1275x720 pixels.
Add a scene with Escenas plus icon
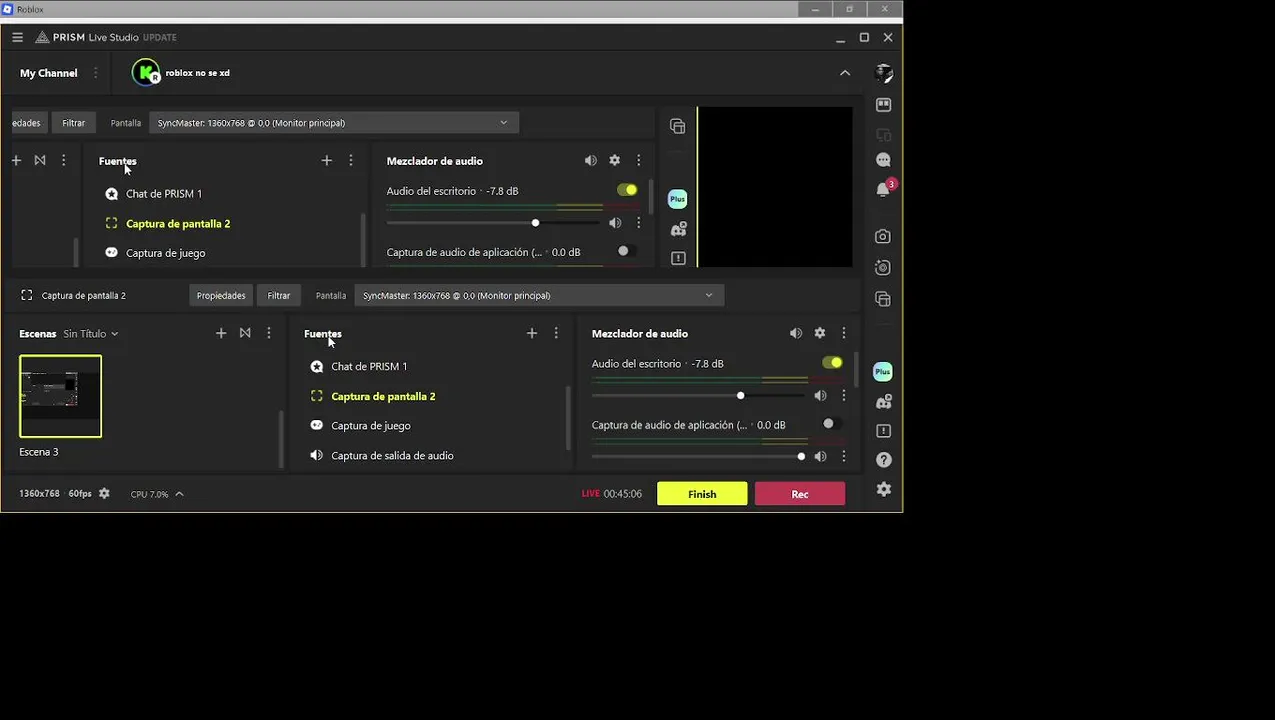221,333
